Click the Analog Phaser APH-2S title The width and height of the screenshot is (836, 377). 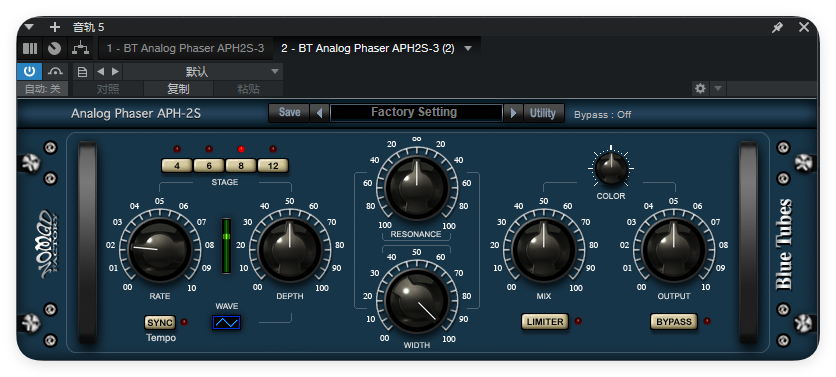pyautogui.click(x=136, y=114)
